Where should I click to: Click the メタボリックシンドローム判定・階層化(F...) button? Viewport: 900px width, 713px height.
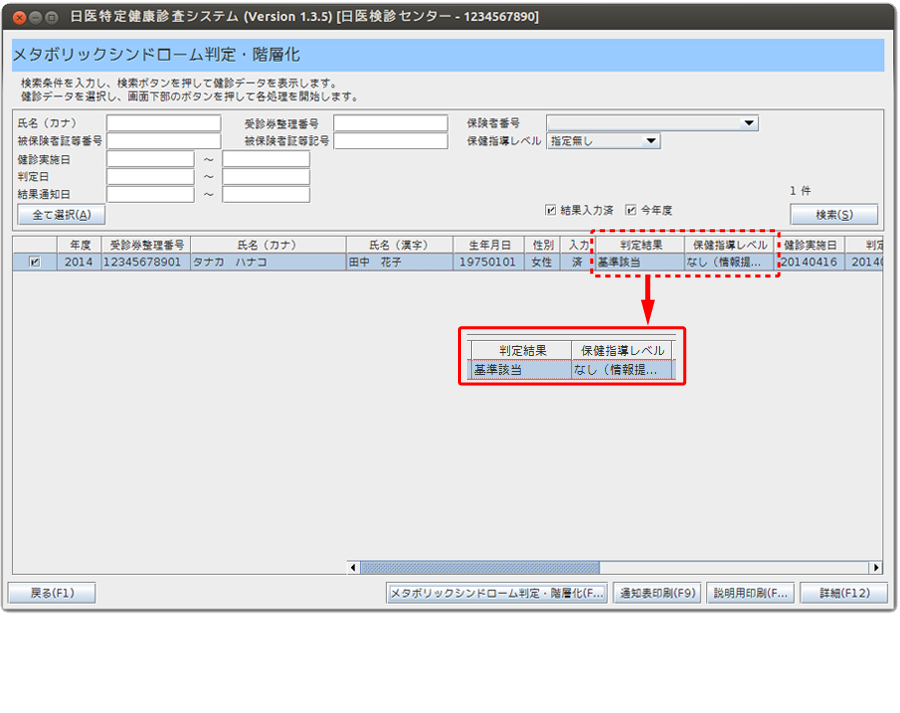pos(497,593)
